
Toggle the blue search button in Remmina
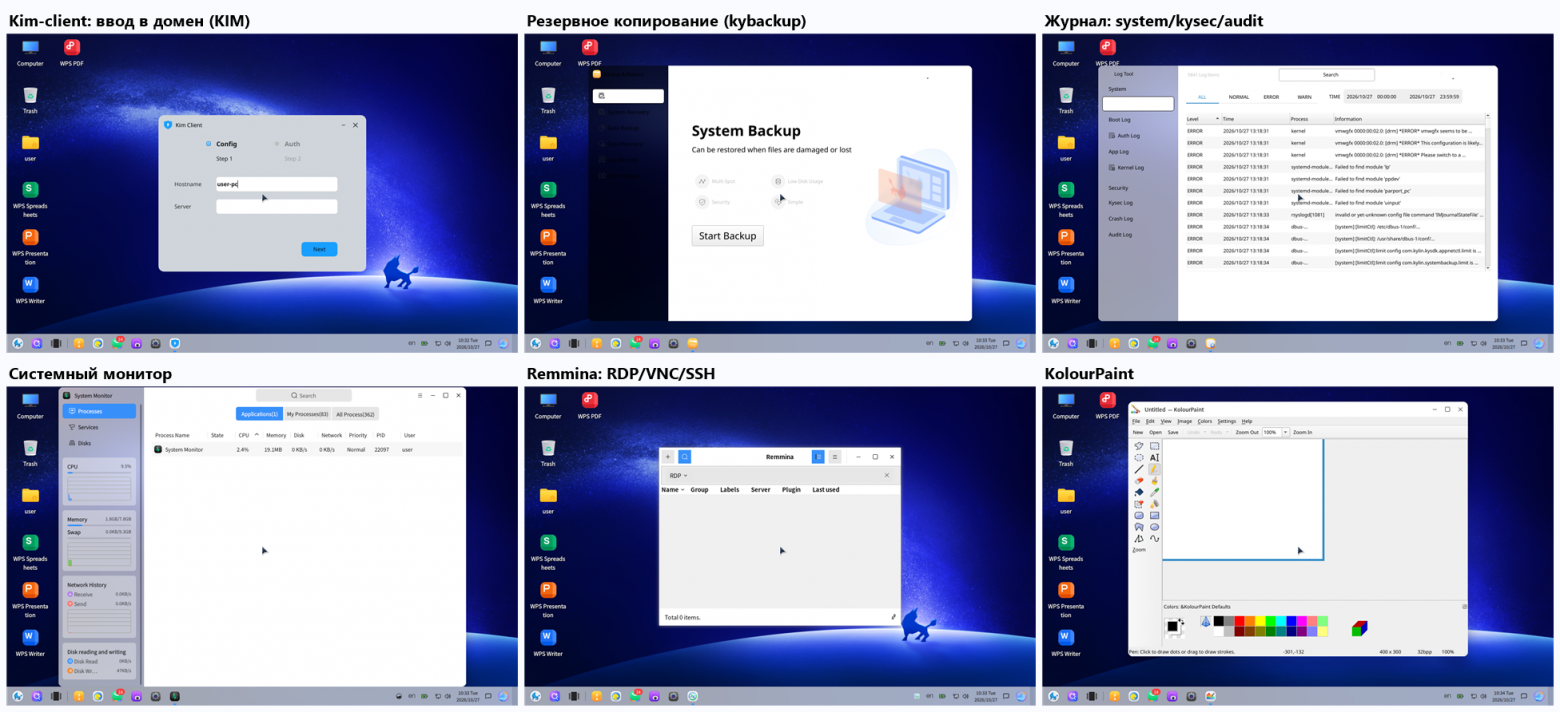click(685, 457)
